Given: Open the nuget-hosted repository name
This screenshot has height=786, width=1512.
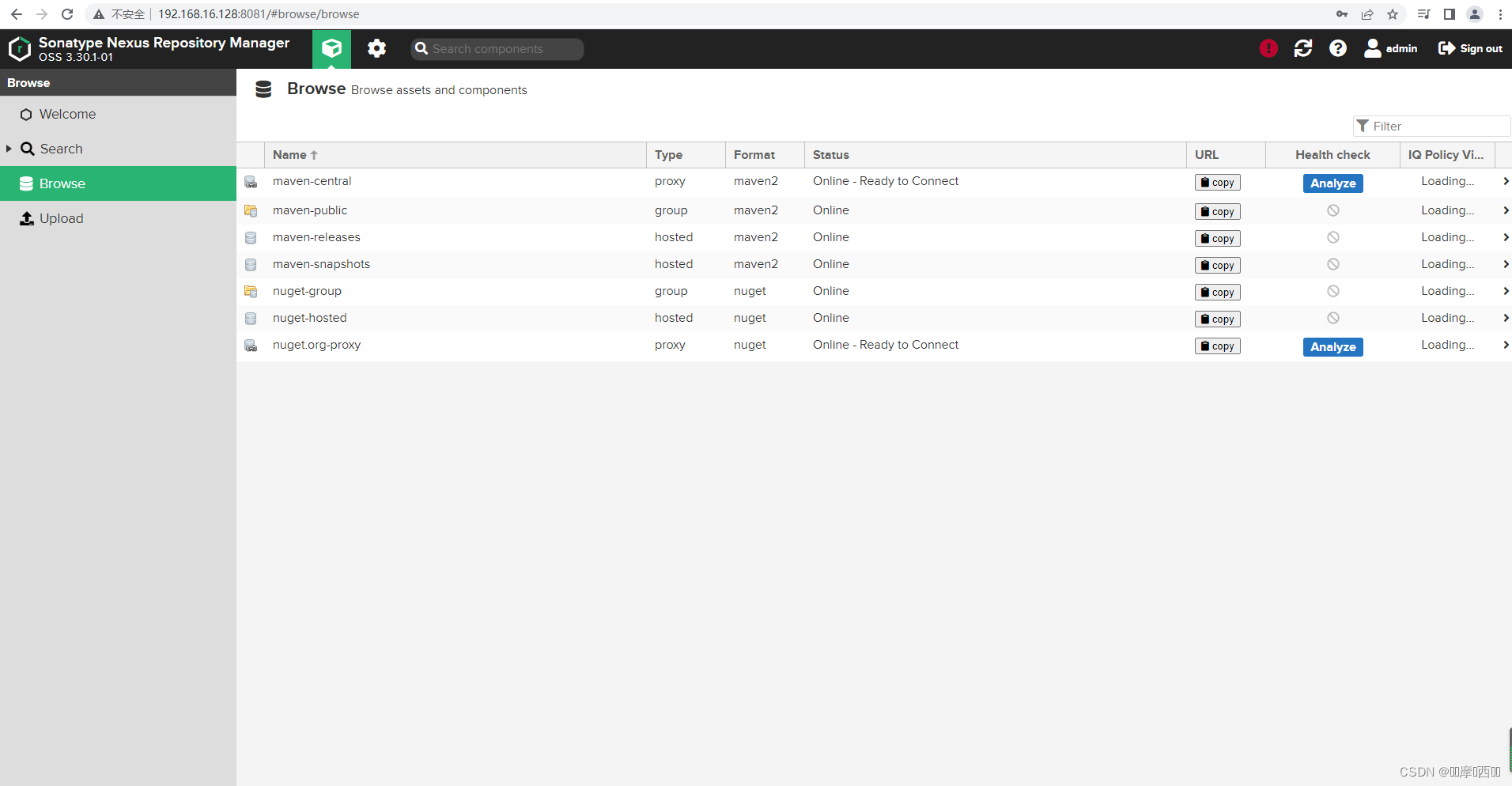Looking at the screenshot, I should tap(309, 318).
